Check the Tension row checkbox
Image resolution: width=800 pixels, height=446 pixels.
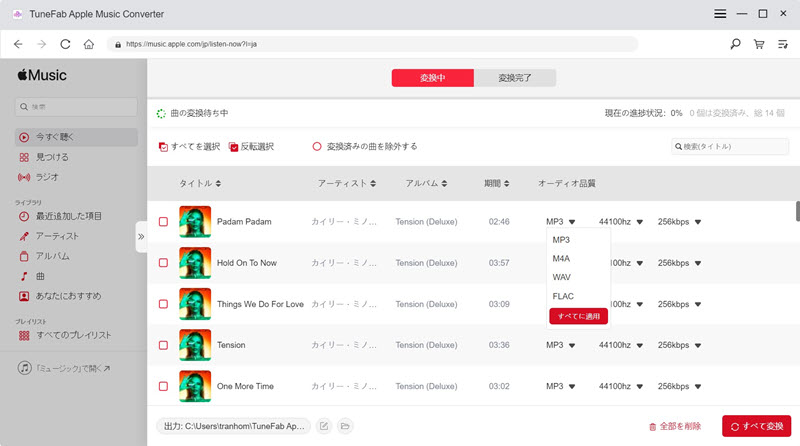[163, 345]
